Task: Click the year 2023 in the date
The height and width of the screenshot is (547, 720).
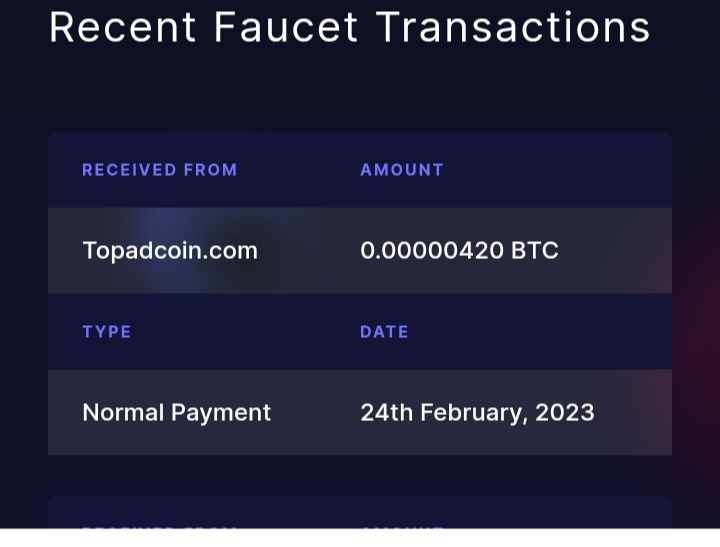Action: click(x=564, y=412)
